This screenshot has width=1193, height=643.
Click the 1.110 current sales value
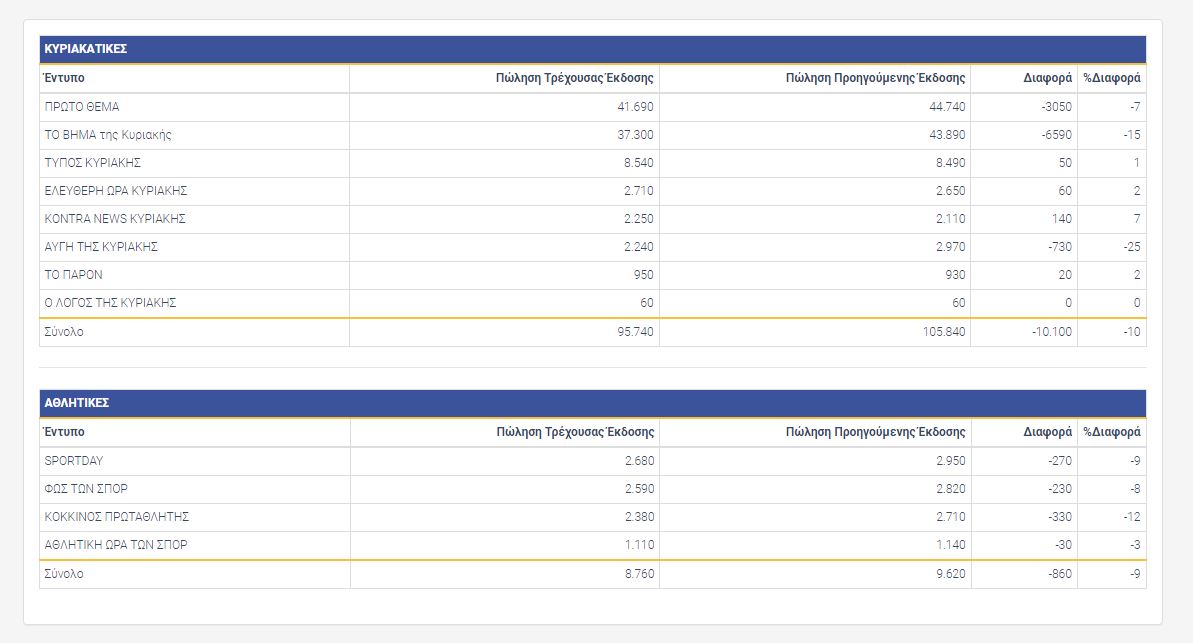[640, 545]
